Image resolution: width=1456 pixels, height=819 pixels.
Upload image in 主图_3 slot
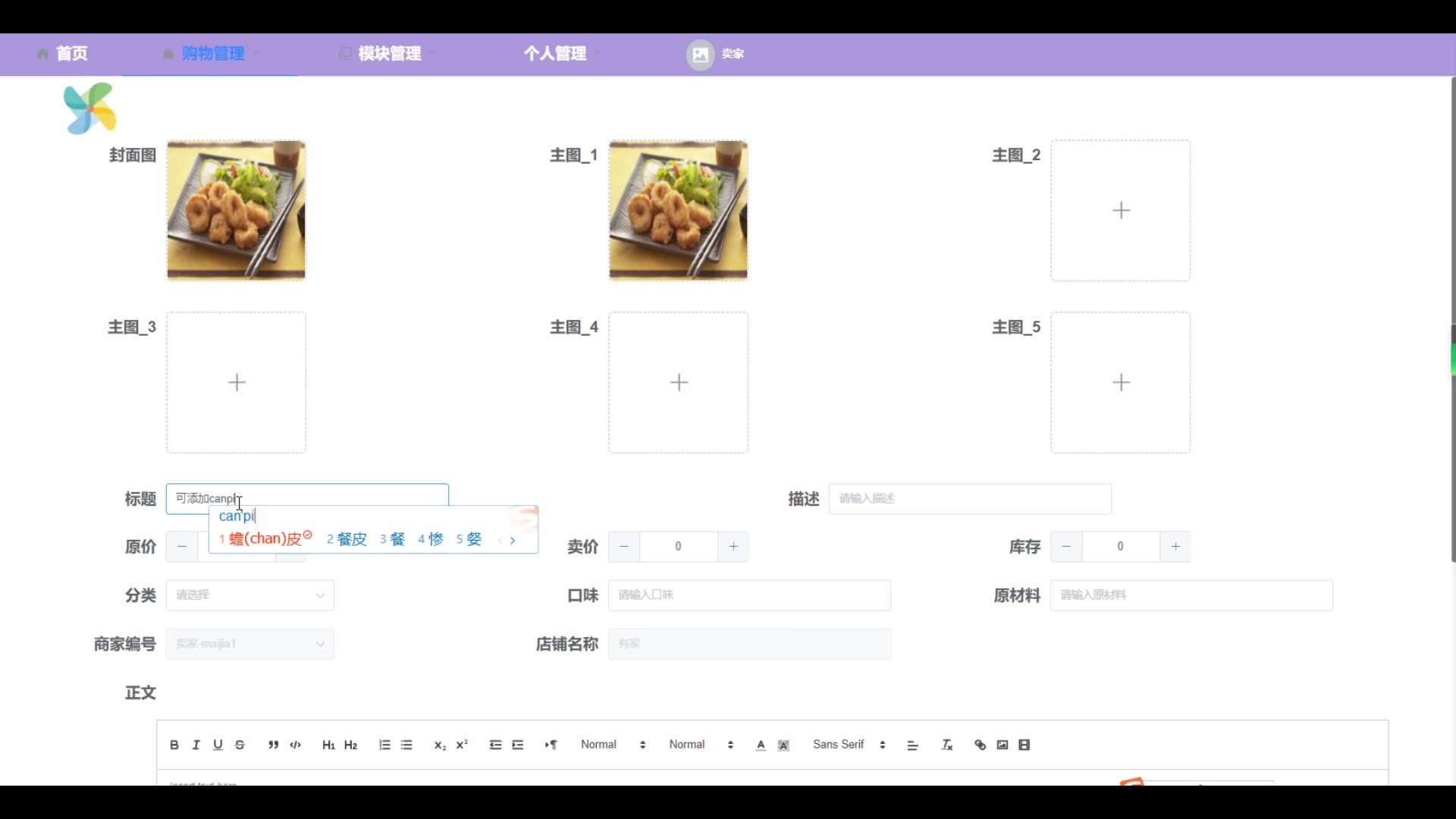(236, 382)
